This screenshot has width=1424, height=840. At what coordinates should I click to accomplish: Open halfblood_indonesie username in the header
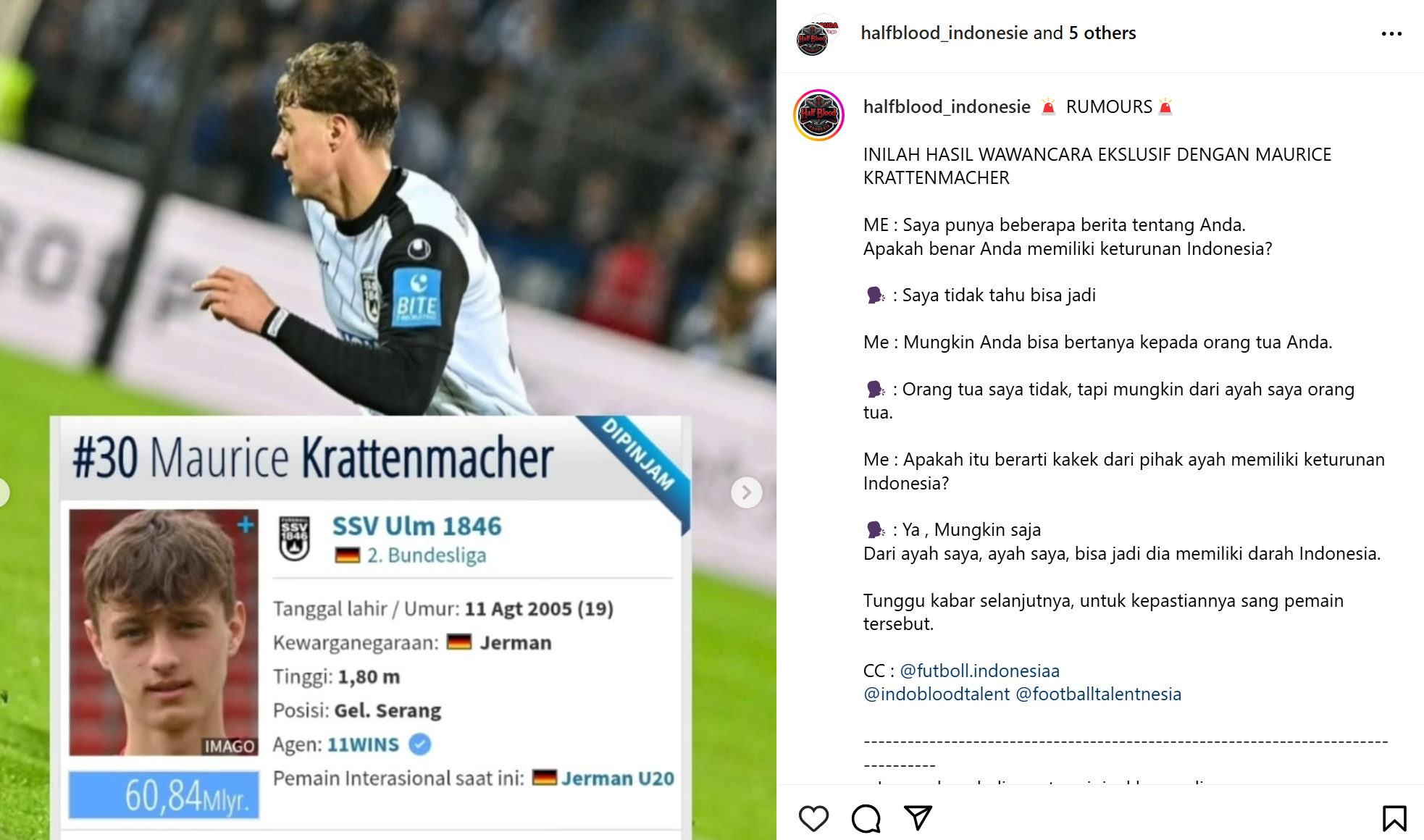[944, 33]
